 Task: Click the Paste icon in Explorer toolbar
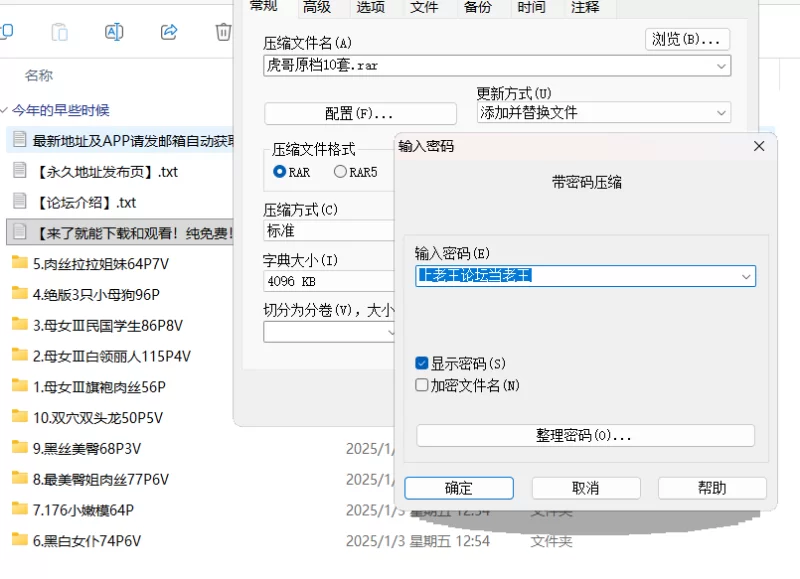click(x=60, y=32)
